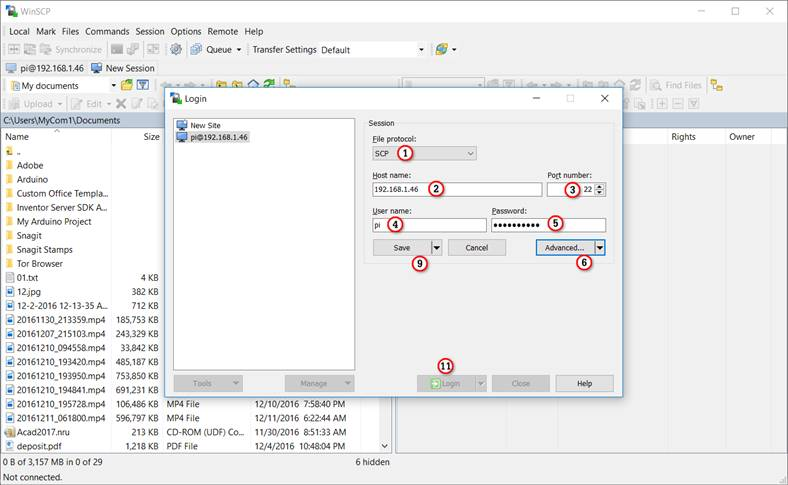This screenshot has width=788, height=485.
Task: Click the Acad2017.nru disc file icon
Action: [10, 432]
